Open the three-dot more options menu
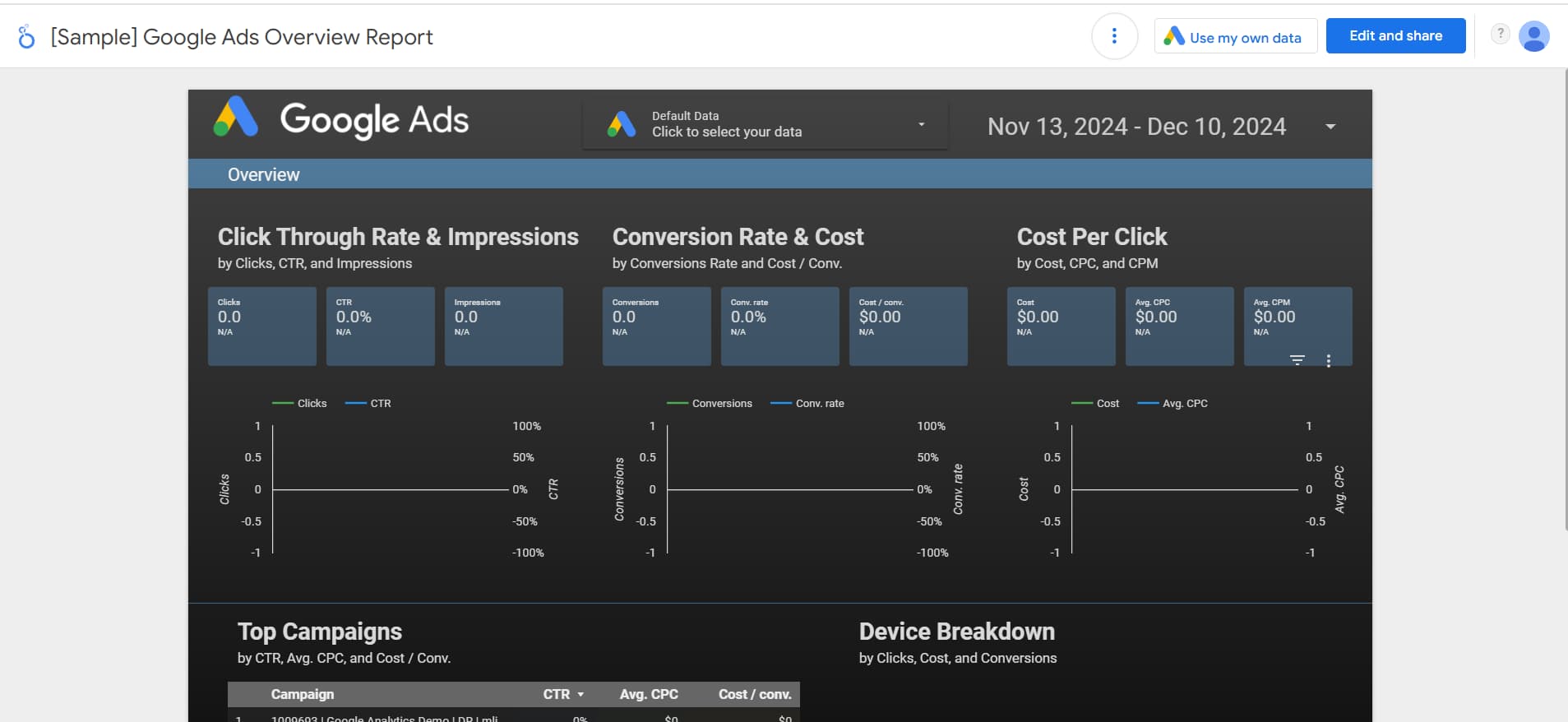Screen dimensions: 1568x722 coord(1114,36)
